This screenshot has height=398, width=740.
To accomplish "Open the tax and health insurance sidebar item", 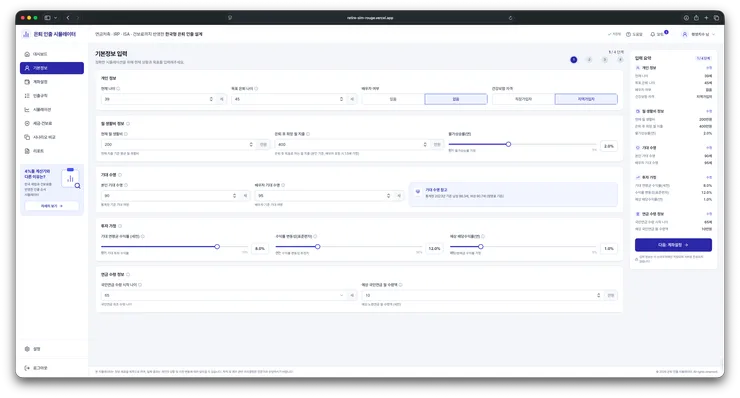I will pos(52,123).
